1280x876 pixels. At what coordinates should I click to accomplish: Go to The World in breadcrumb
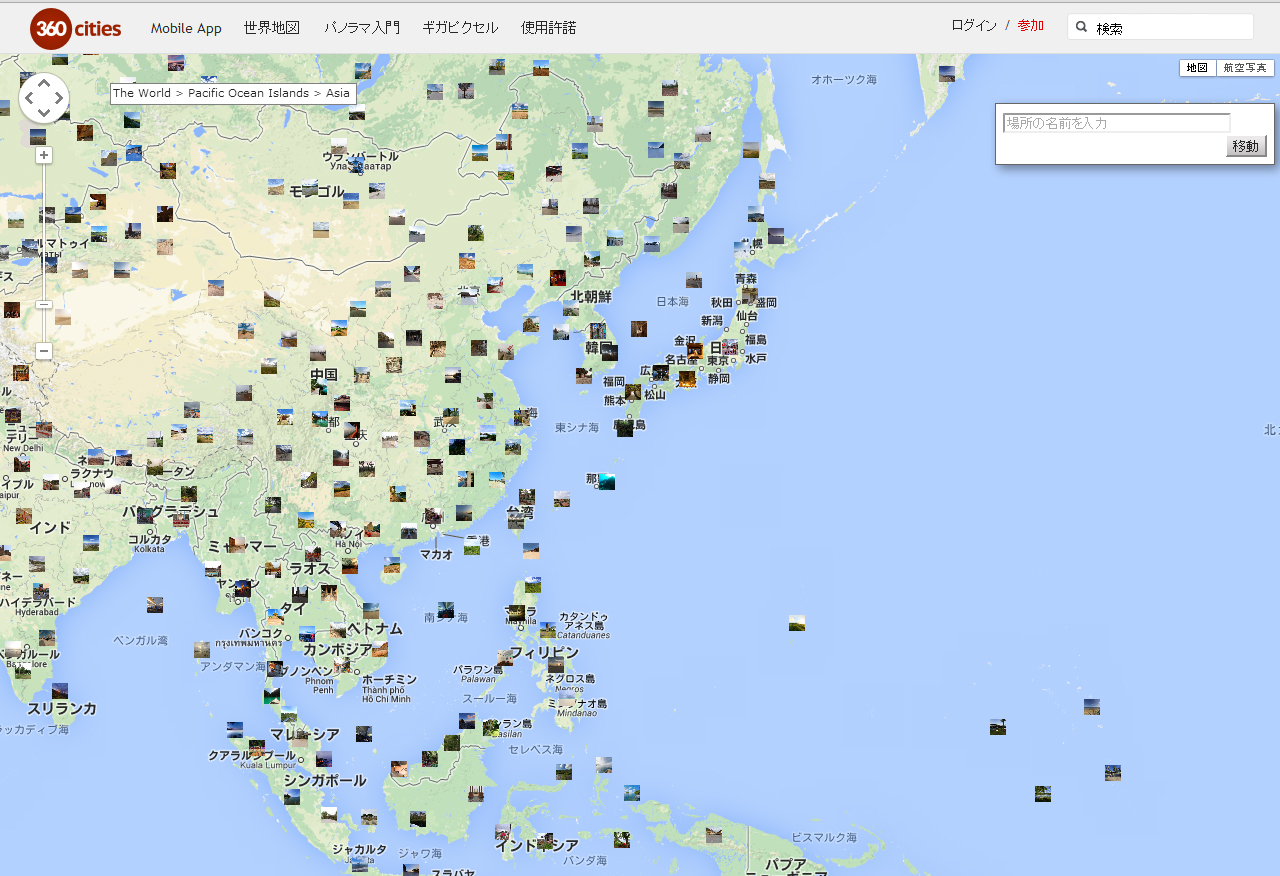[x=142, y=93]
